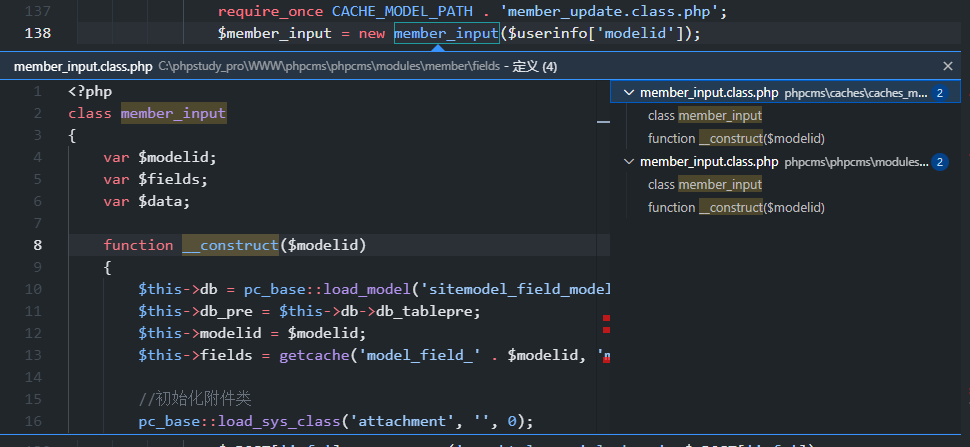The width and height of the screenshot is (970, 447).
Task: Click require_once on line 137
Action: coord(270,11)
